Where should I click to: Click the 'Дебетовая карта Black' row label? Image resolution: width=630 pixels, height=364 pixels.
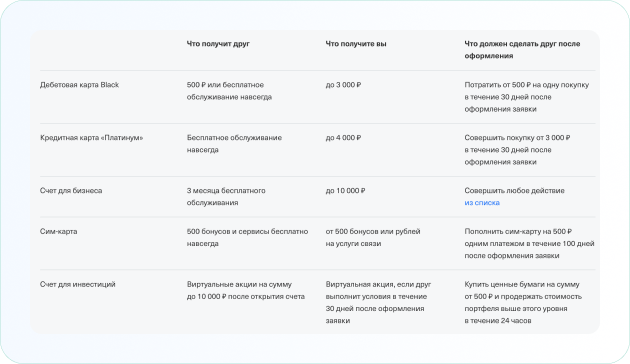(80, 85)
